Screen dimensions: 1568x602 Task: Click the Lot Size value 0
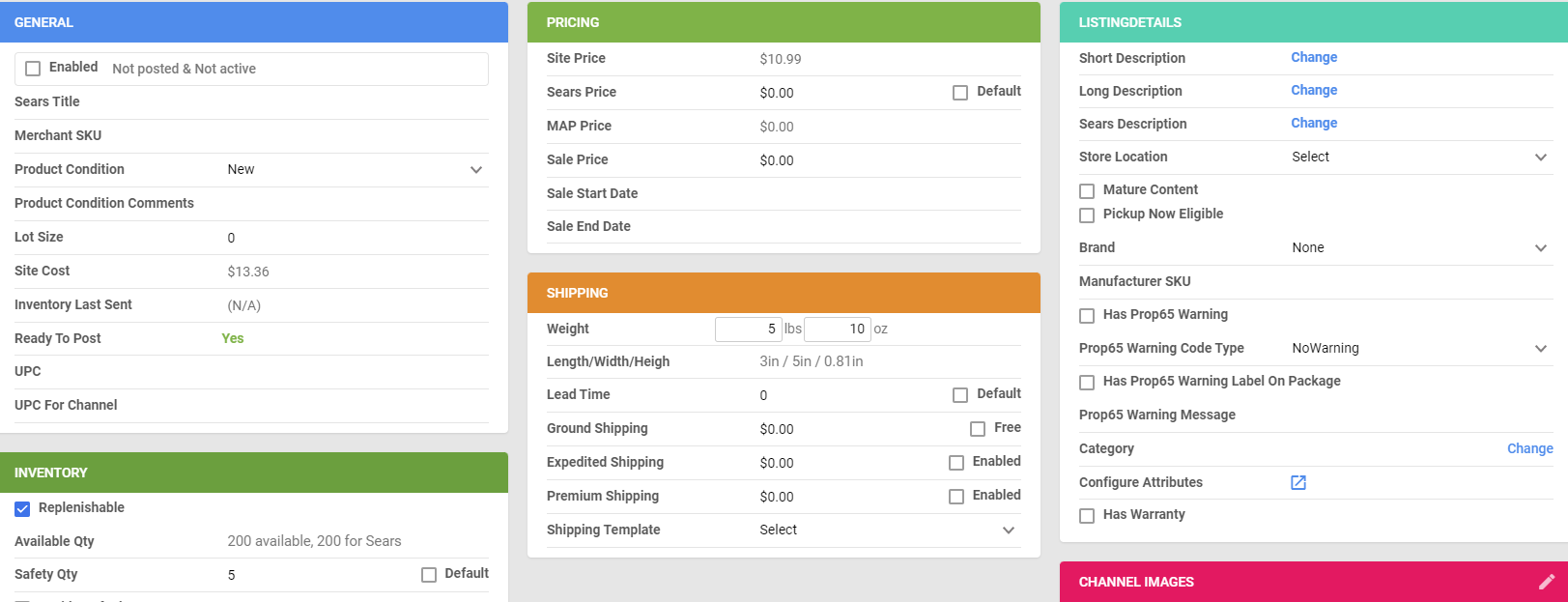[231, 238]
